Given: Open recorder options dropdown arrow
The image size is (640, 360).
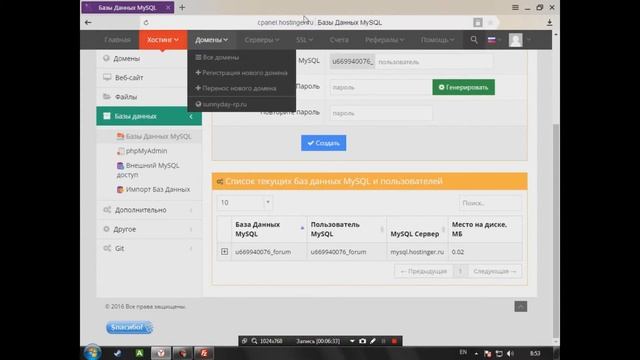Looking at the screenshot, I should coord(352,341).
